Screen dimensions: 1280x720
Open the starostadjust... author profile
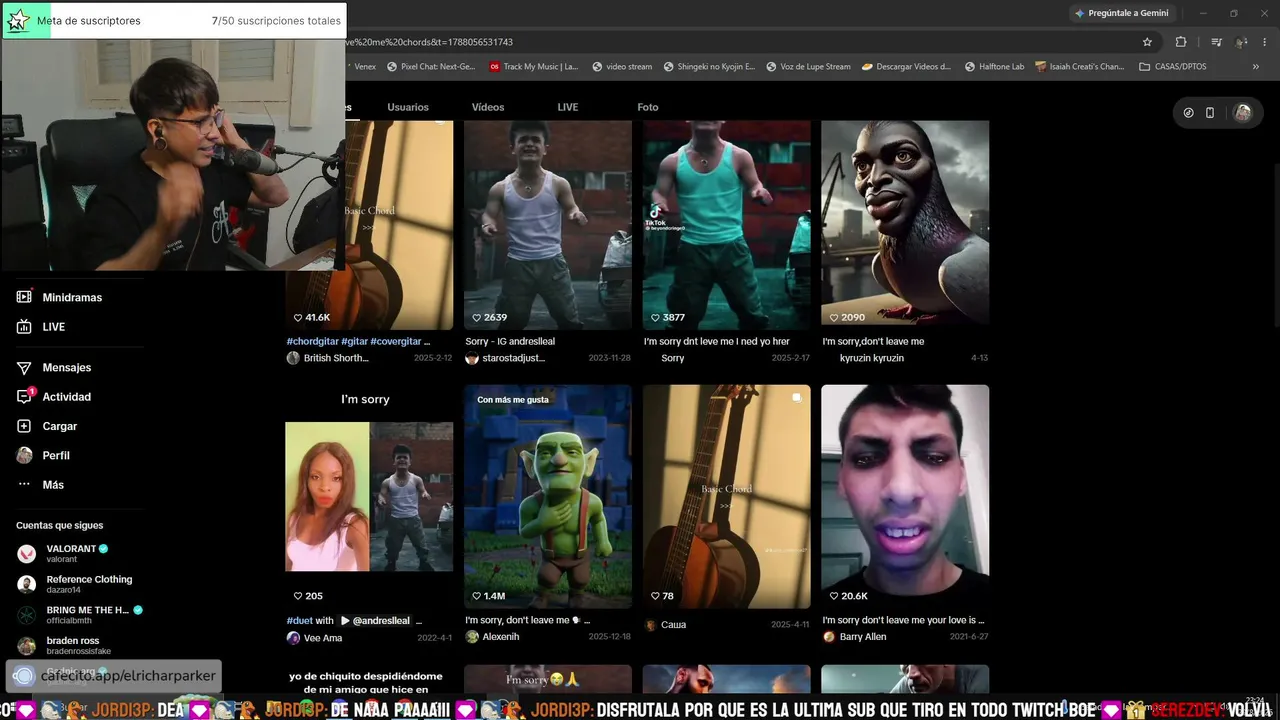tap(506, 358)
